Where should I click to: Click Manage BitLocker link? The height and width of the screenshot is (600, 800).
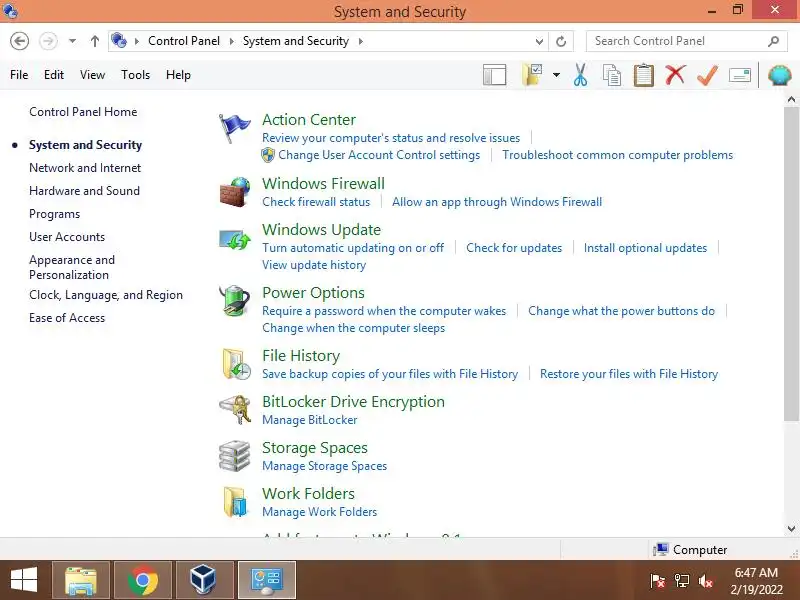310,420
